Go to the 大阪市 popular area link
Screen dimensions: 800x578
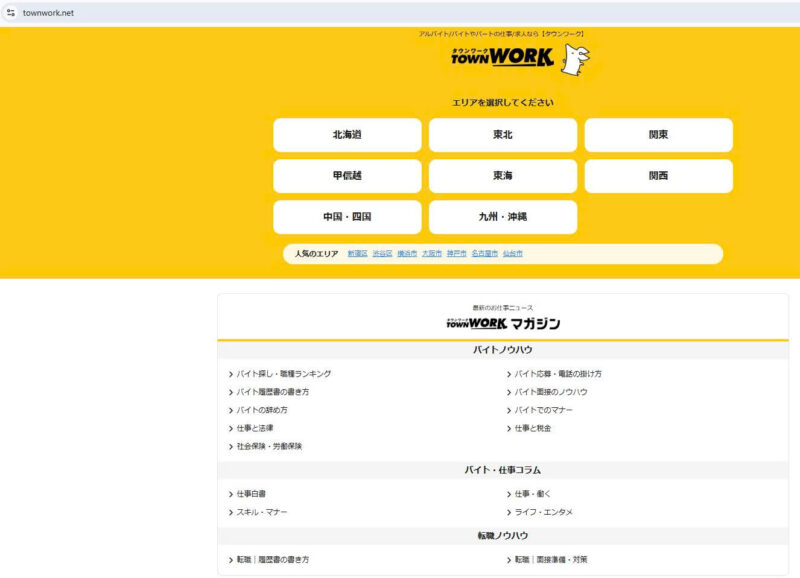(x=432, y=254)
